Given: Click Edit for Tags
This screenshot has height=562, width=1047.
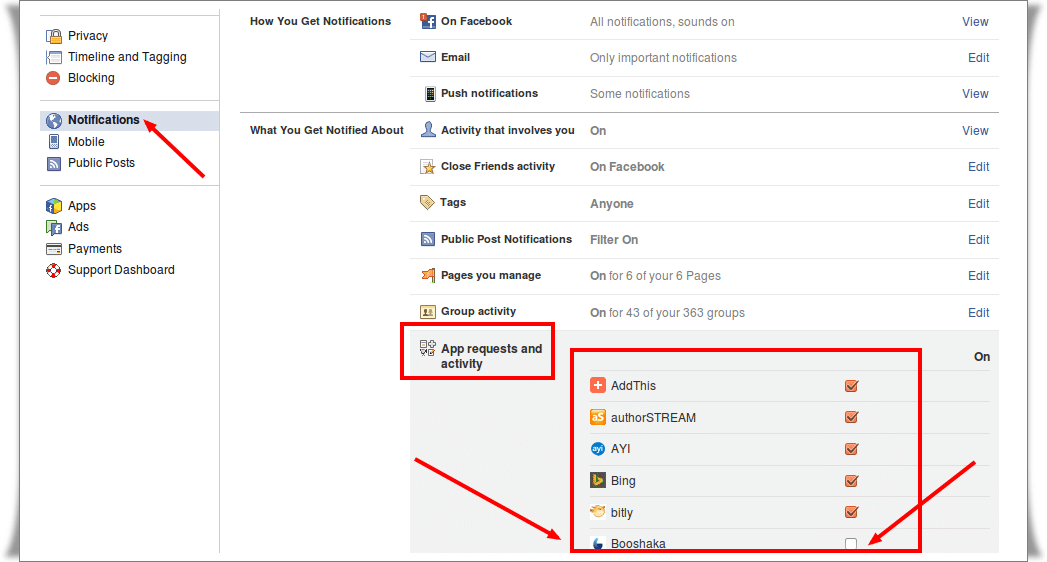Looking at the screenshot, I should [x=978, y=204].
